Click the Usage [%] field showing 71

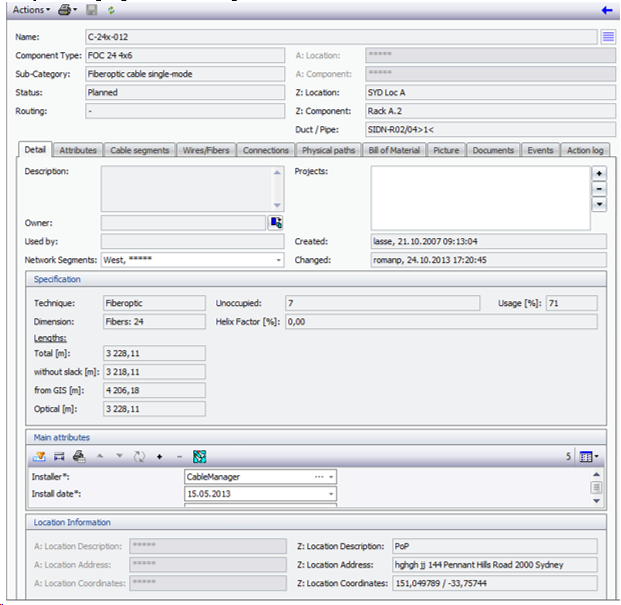[x=571, y=303]
